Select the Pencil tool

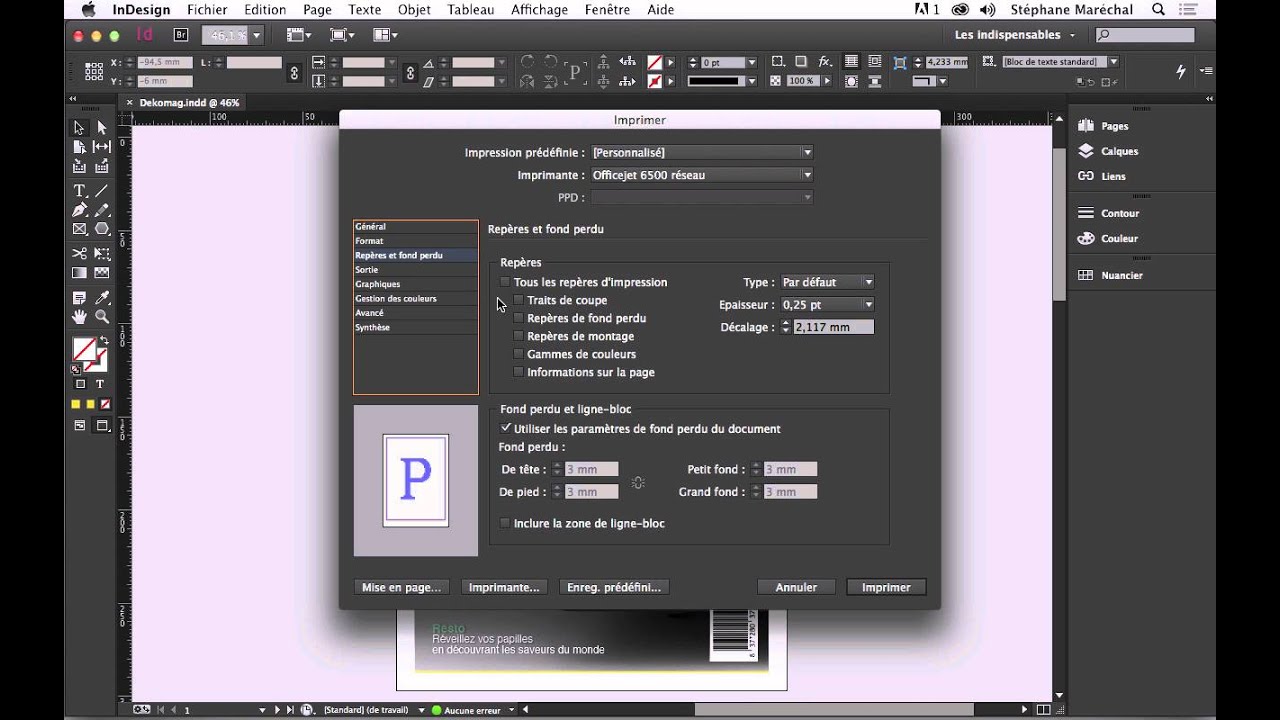point(101,210)
